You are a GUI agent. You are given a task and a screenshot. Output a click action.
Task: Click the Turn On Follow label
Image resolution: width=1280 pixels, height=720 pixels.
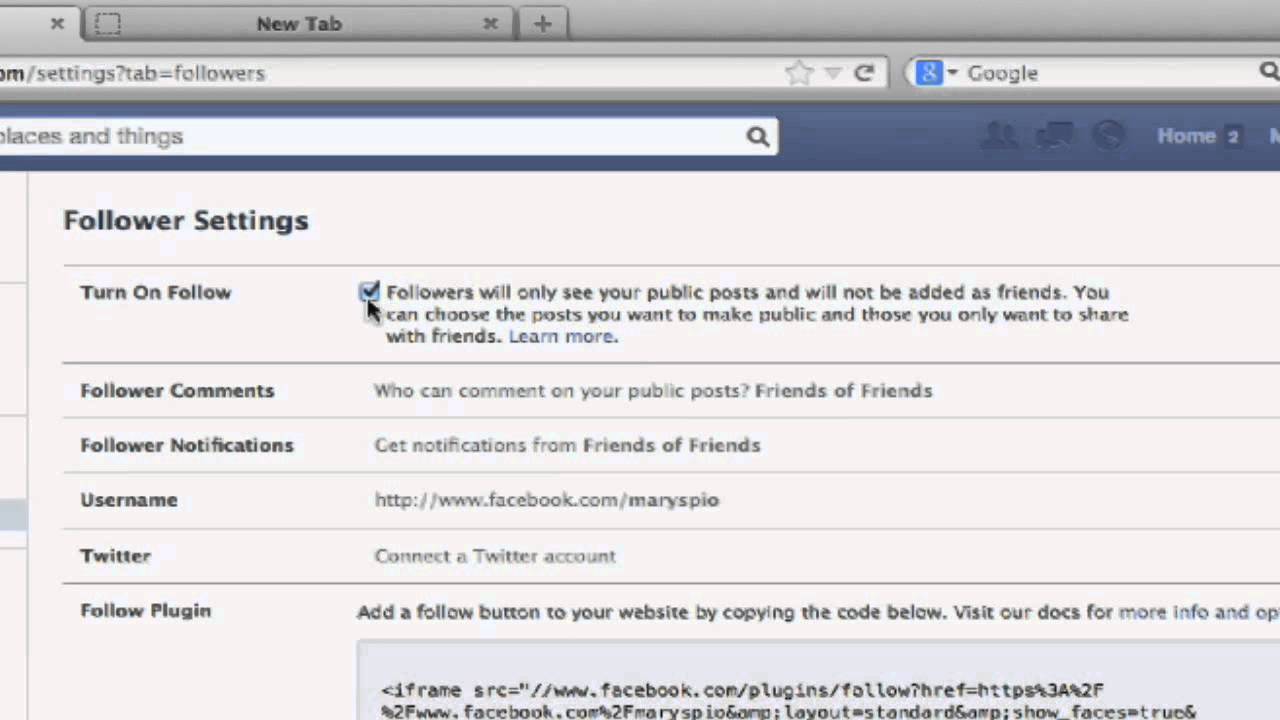pyautogui.click(x=156, y=292)
